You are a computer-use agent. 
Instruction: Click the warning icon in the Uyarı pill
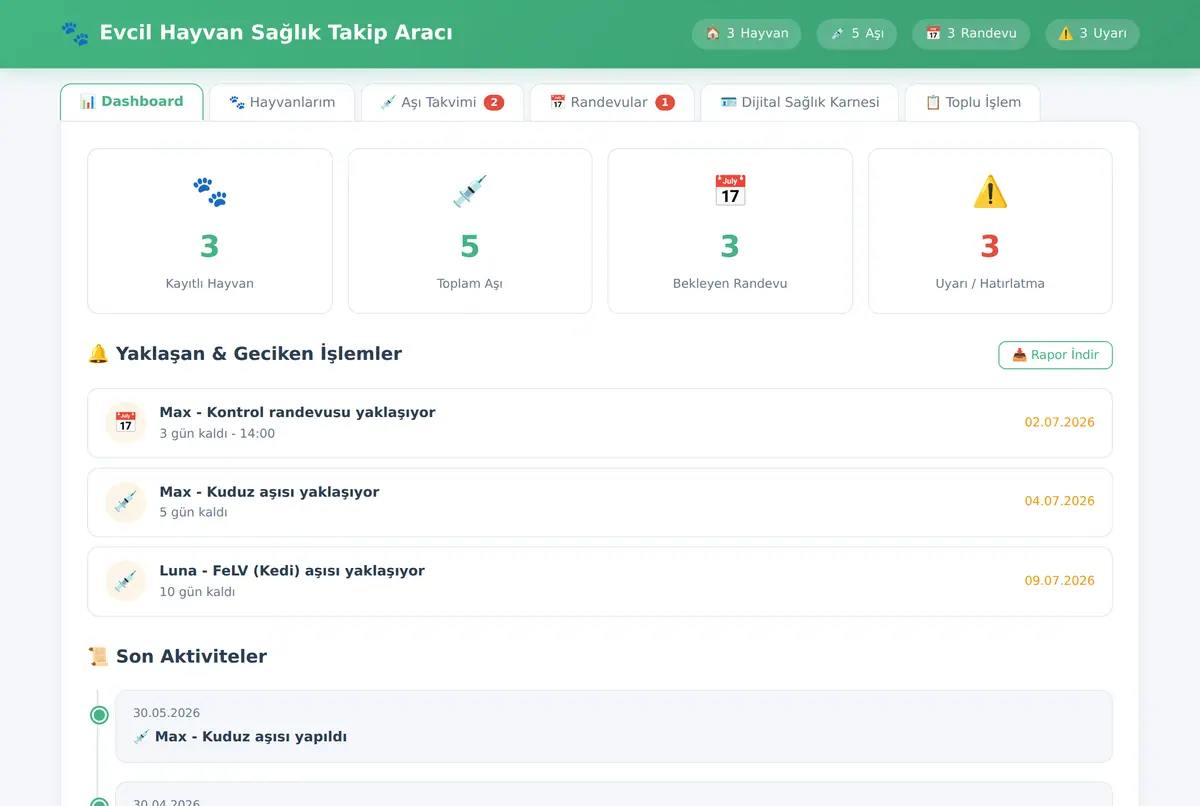(x=1066, y=33)
